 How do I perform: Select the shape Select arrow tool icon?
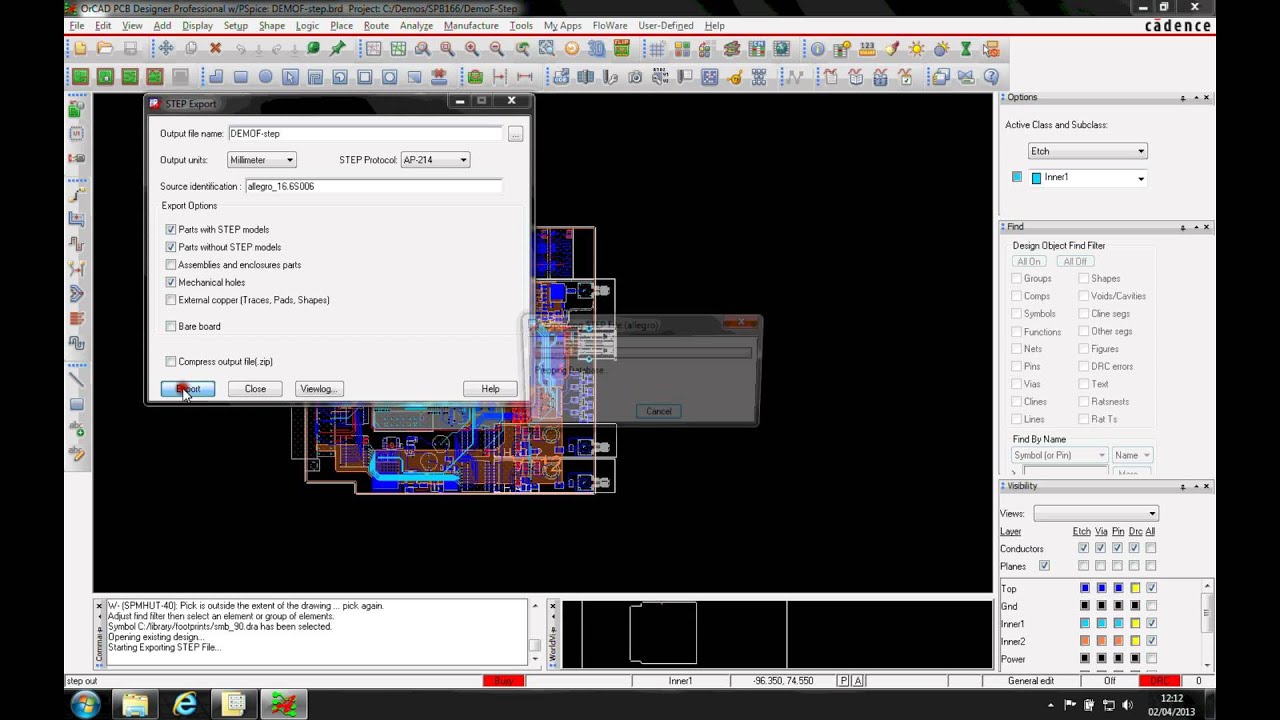[x=290, y=76]
